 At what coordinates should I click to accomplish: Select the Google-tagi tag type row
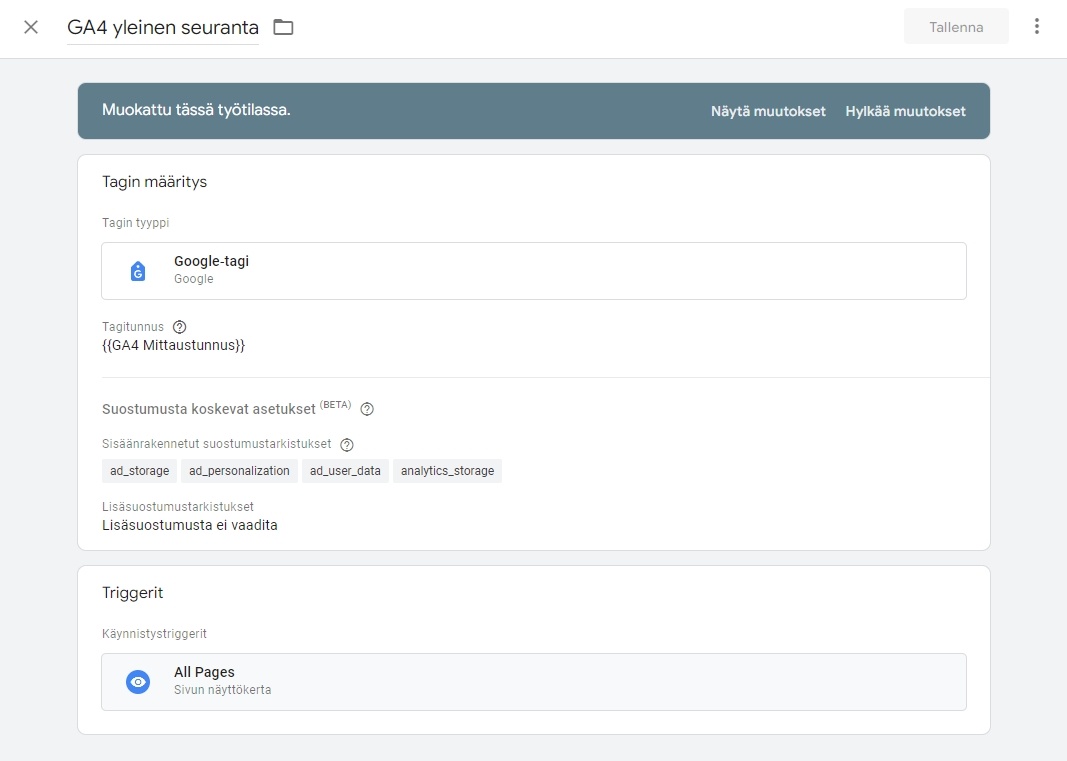coord(534,271)
